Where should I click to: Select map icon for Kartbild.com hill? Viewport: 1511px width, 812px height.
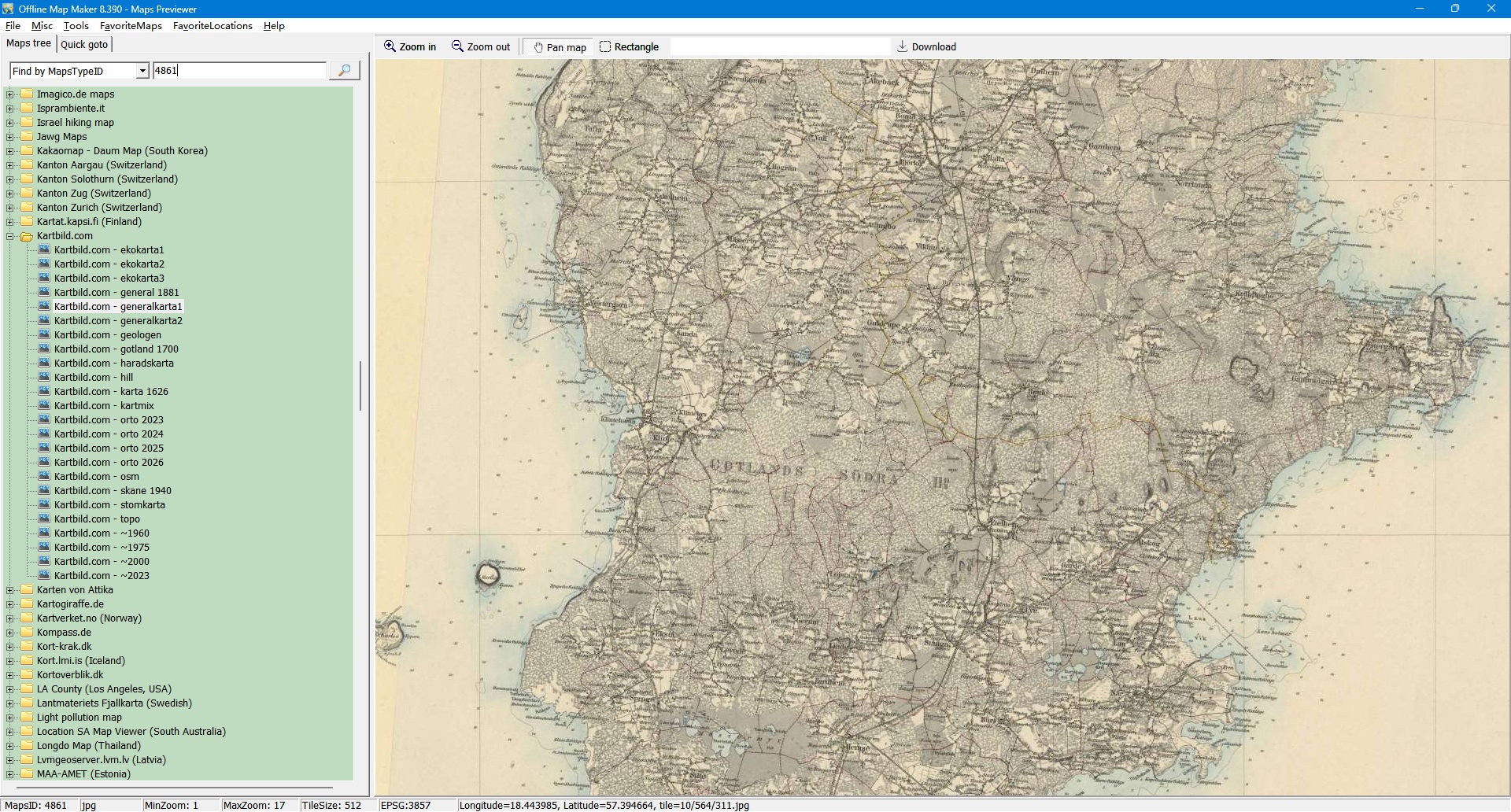44,377
